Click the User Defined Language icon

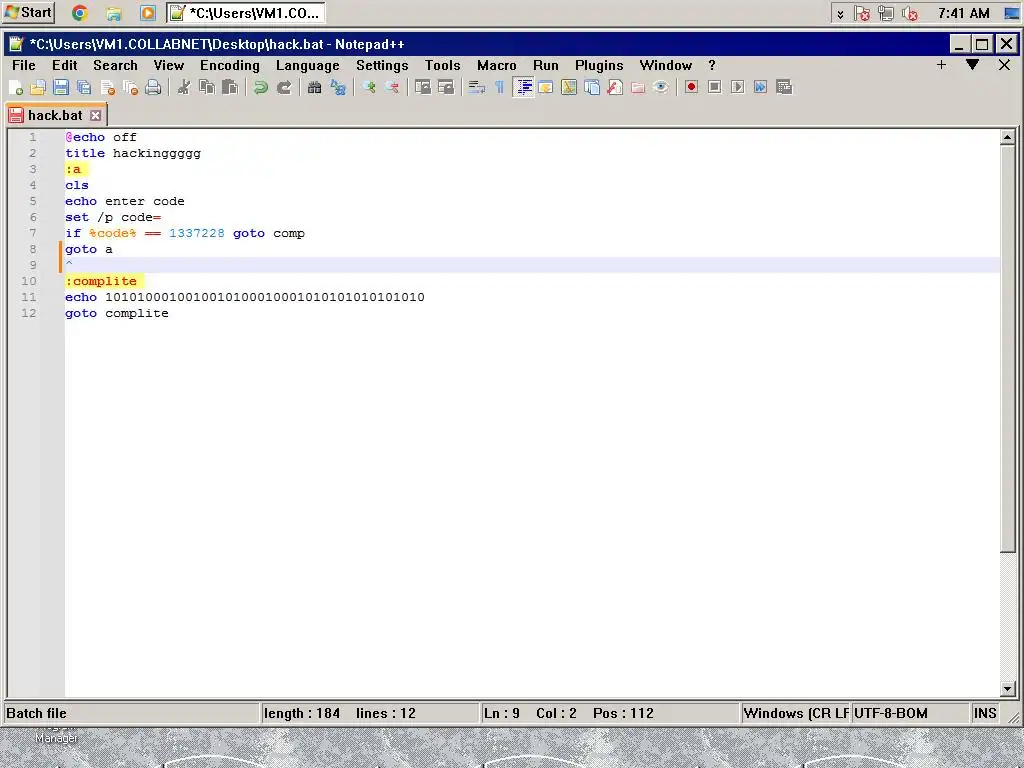546,88
